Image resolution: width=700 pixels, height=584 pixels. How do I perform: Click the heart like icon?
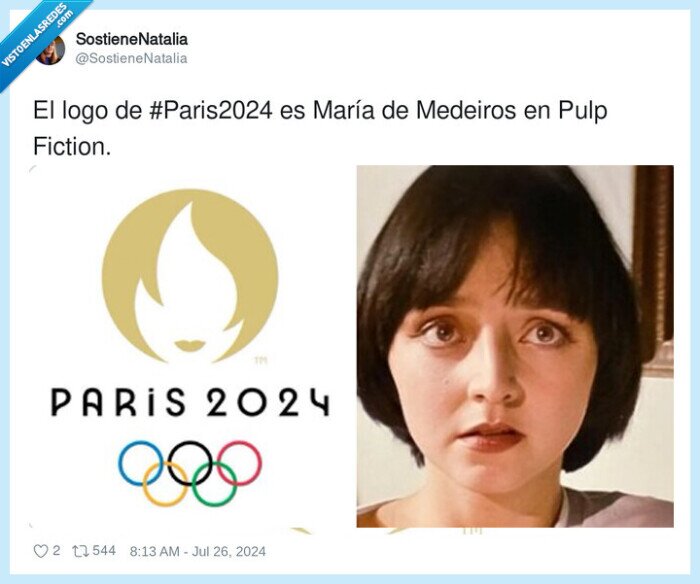tap(41, 551)
